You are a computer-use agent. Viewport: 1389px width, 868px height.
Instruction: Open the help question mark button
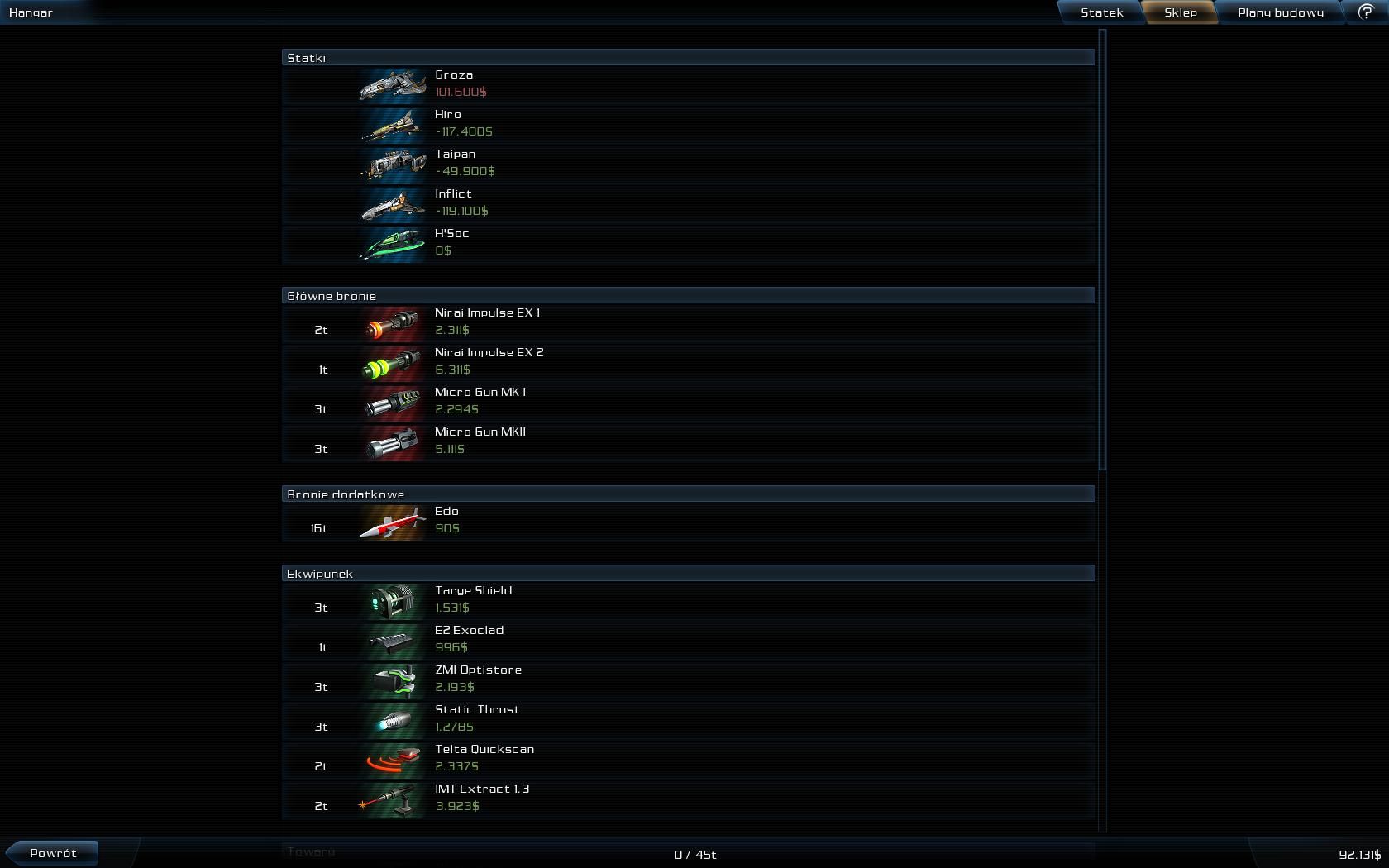pos(1366,12)
